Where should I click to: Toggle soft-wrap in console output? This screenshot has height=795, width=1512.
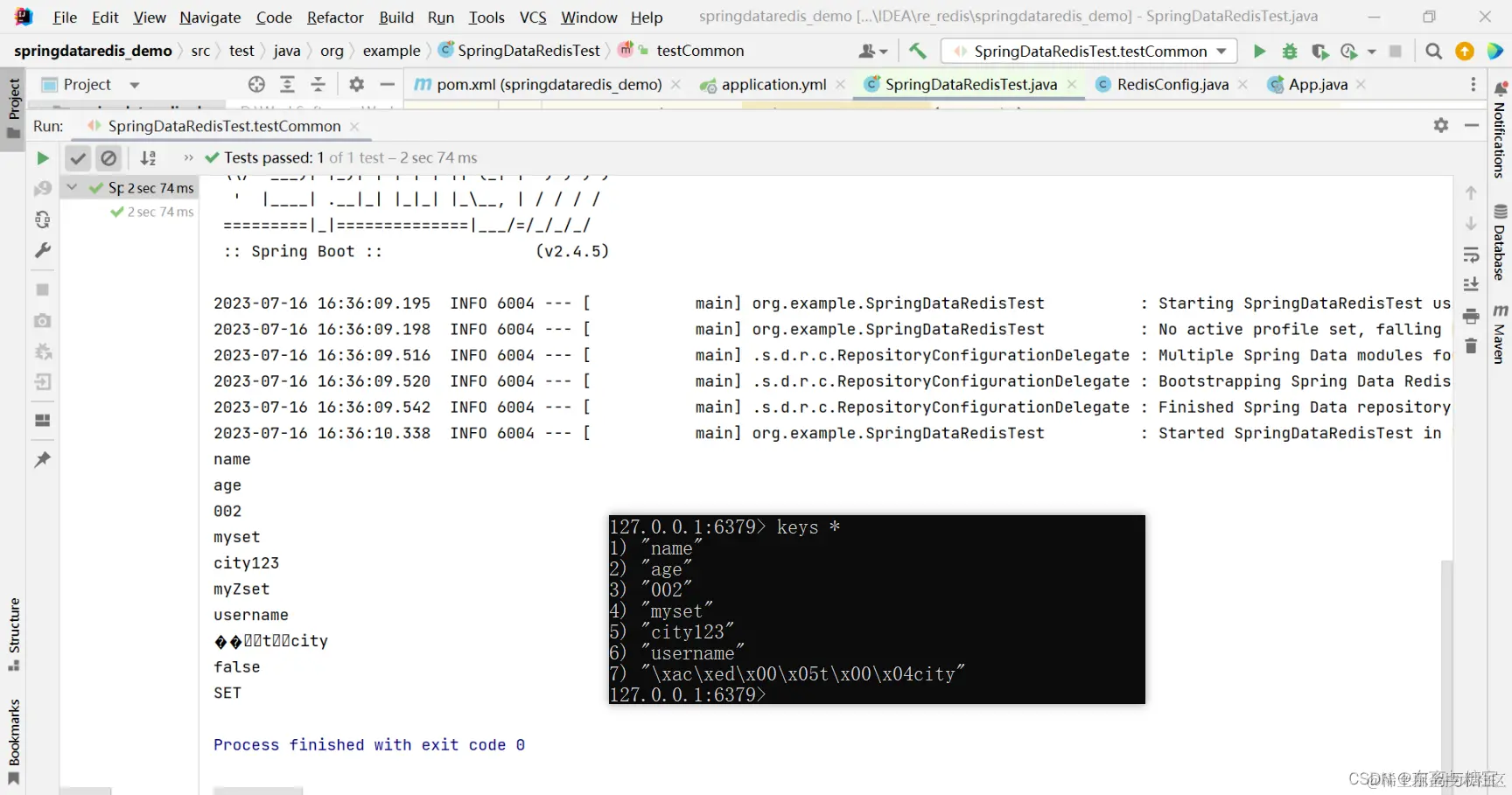pyautogui.click(x=1471, y=255)
